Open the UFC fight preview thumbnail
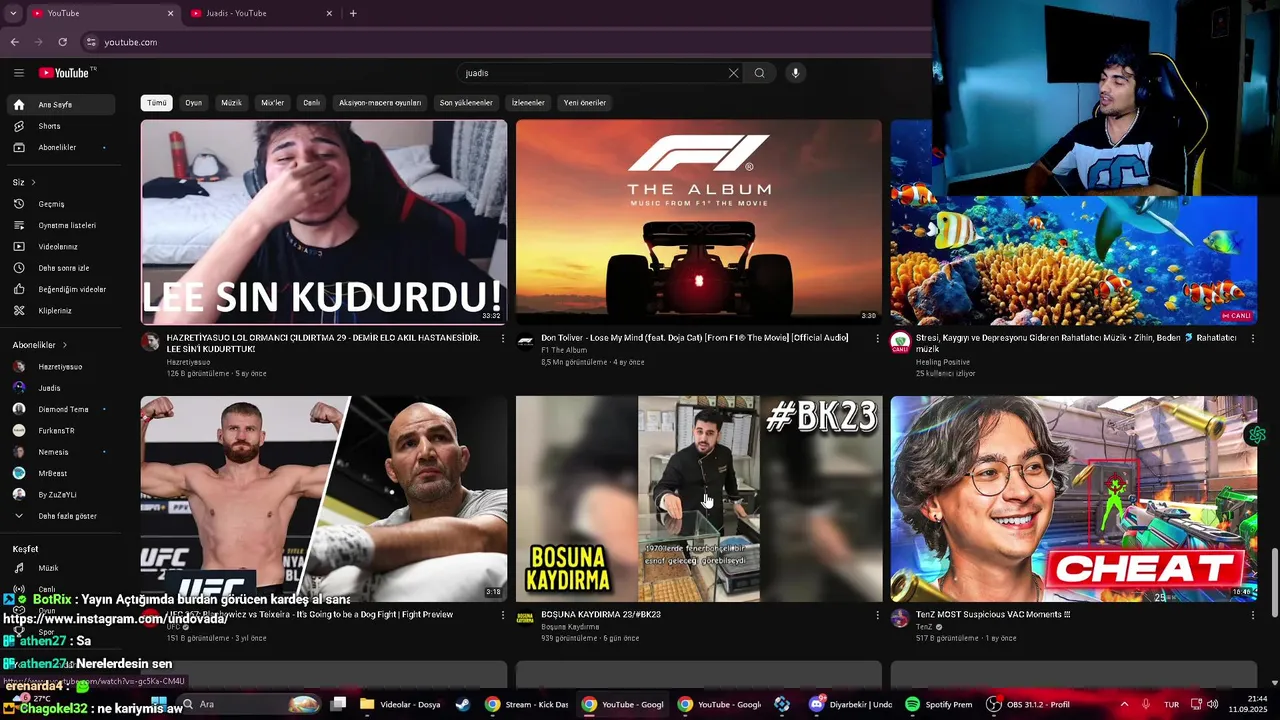The width and height of the screenshot is (1280, 720). 324,499
